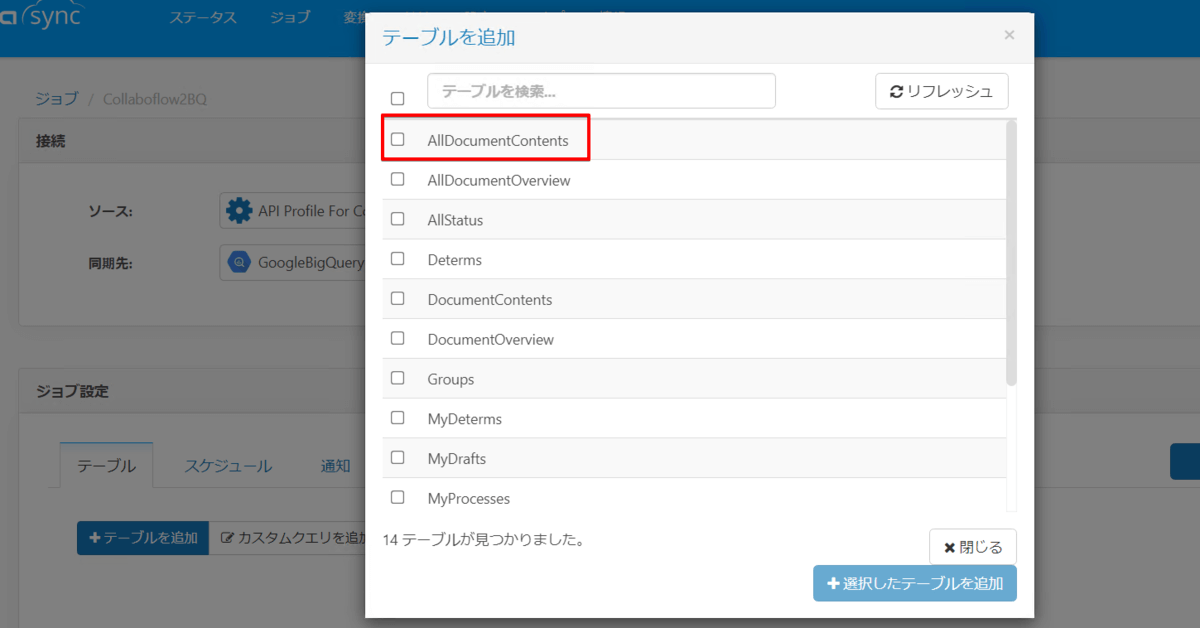1200x628 pixels.
Task: Check the AllDocumentOverview table checkbox
Action: coord(398,179)
